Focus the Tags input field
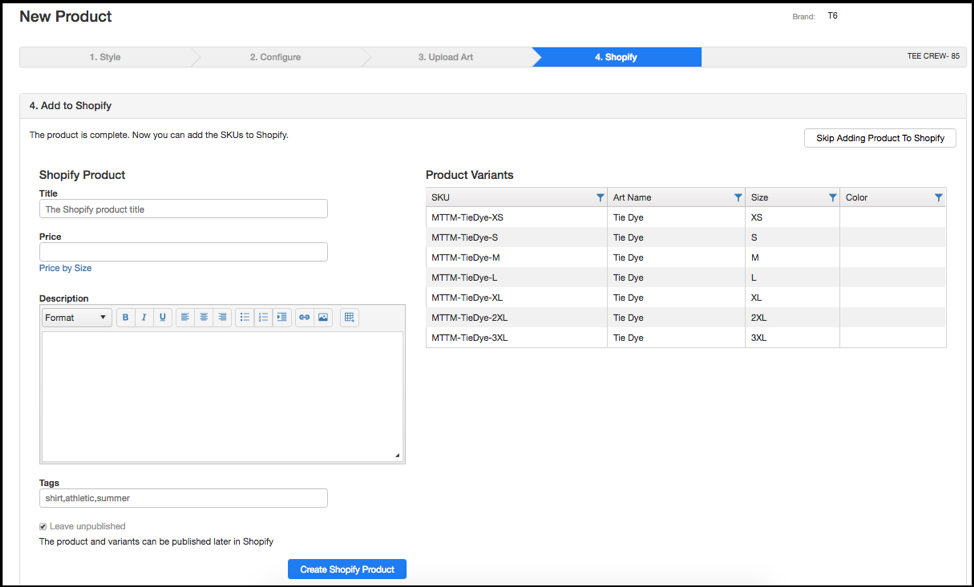974x587 pixels. coord(183,498)
